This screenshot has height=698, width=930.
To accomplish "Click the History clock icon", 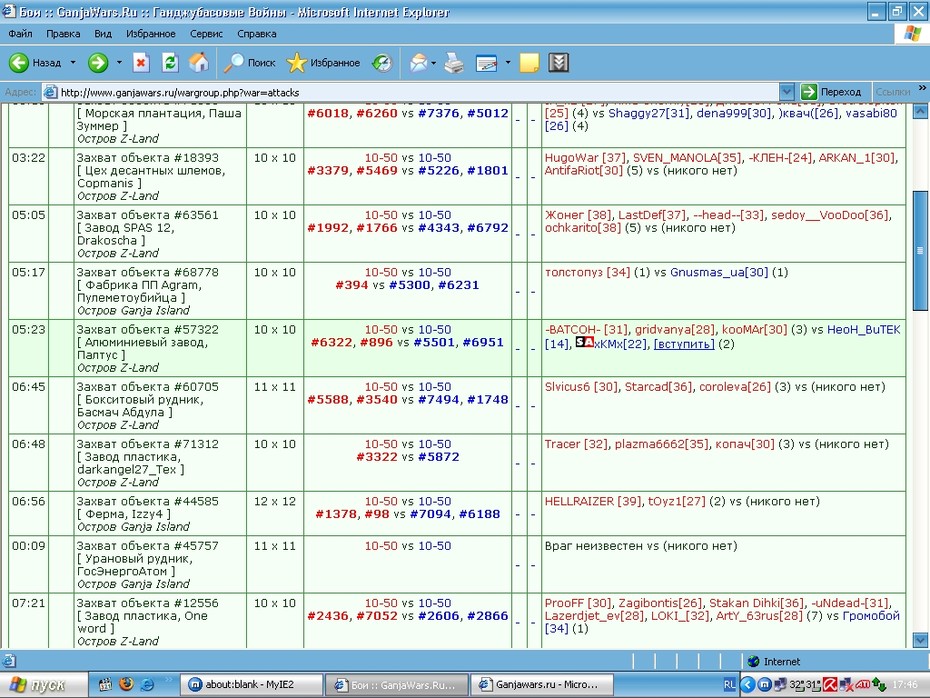I will coord(382,62).
